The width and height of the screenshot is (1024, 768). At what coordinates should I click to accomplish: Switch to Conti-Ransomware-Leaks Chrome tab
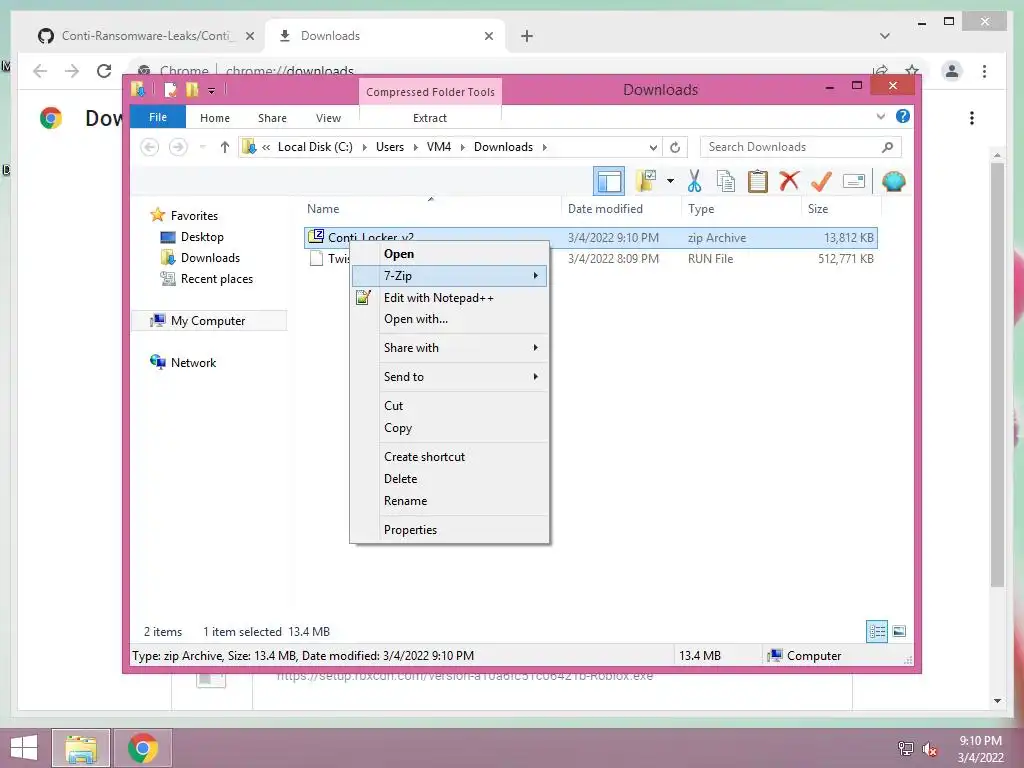point(145,36)
